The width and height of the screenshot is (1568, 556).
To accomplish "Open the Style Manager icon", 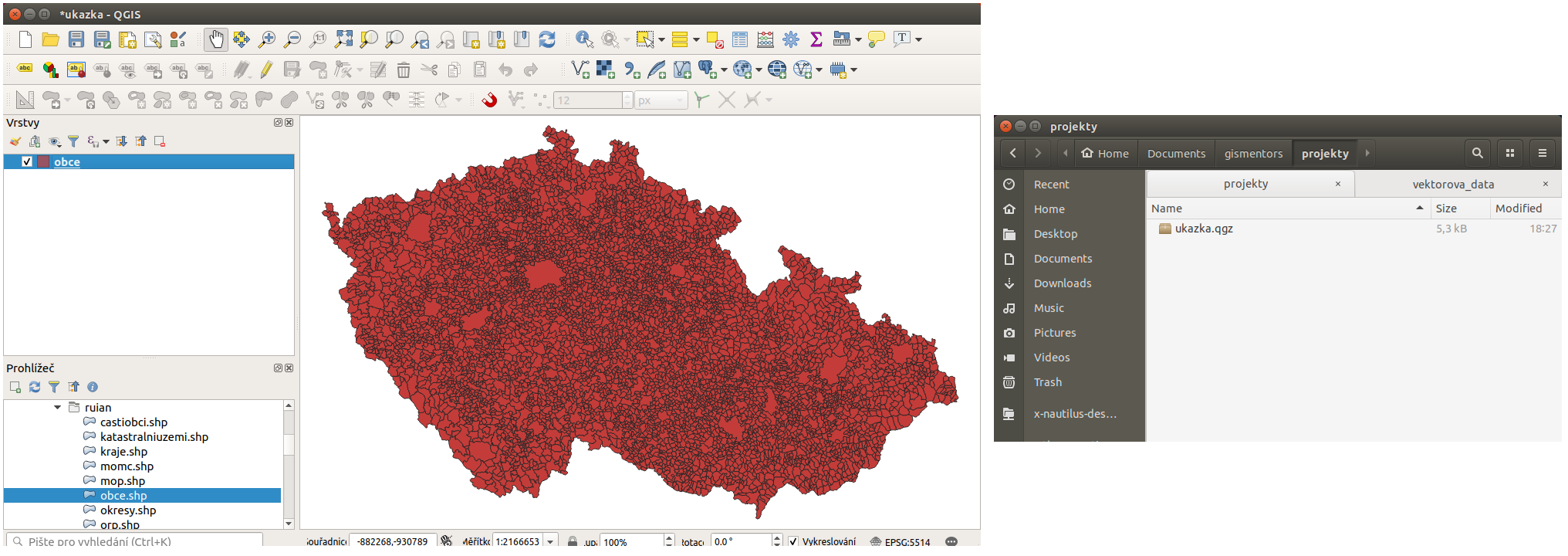I will click(x=178, y=39).
